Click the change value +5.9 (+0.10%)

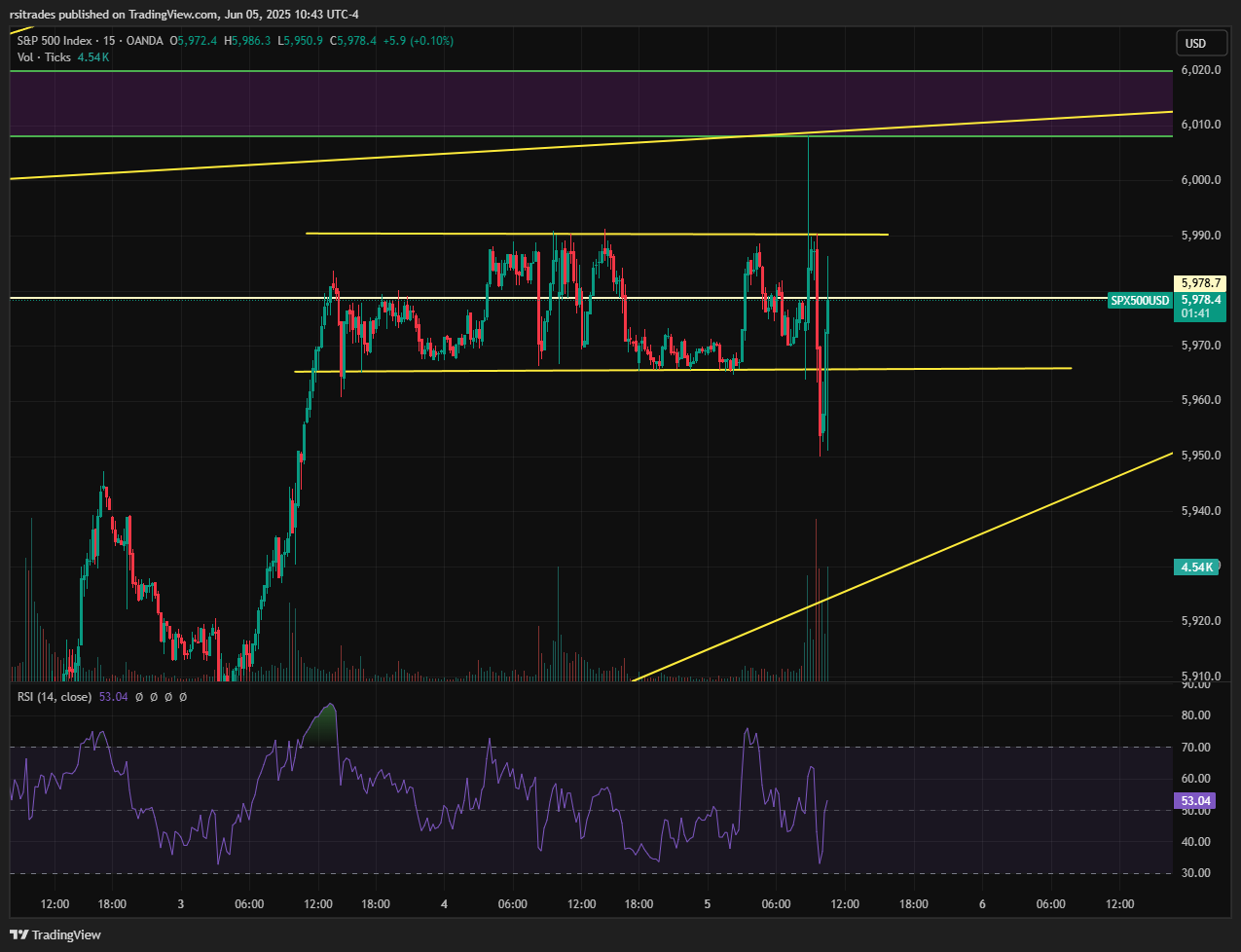pyautogui.click(x=419, y=41)
